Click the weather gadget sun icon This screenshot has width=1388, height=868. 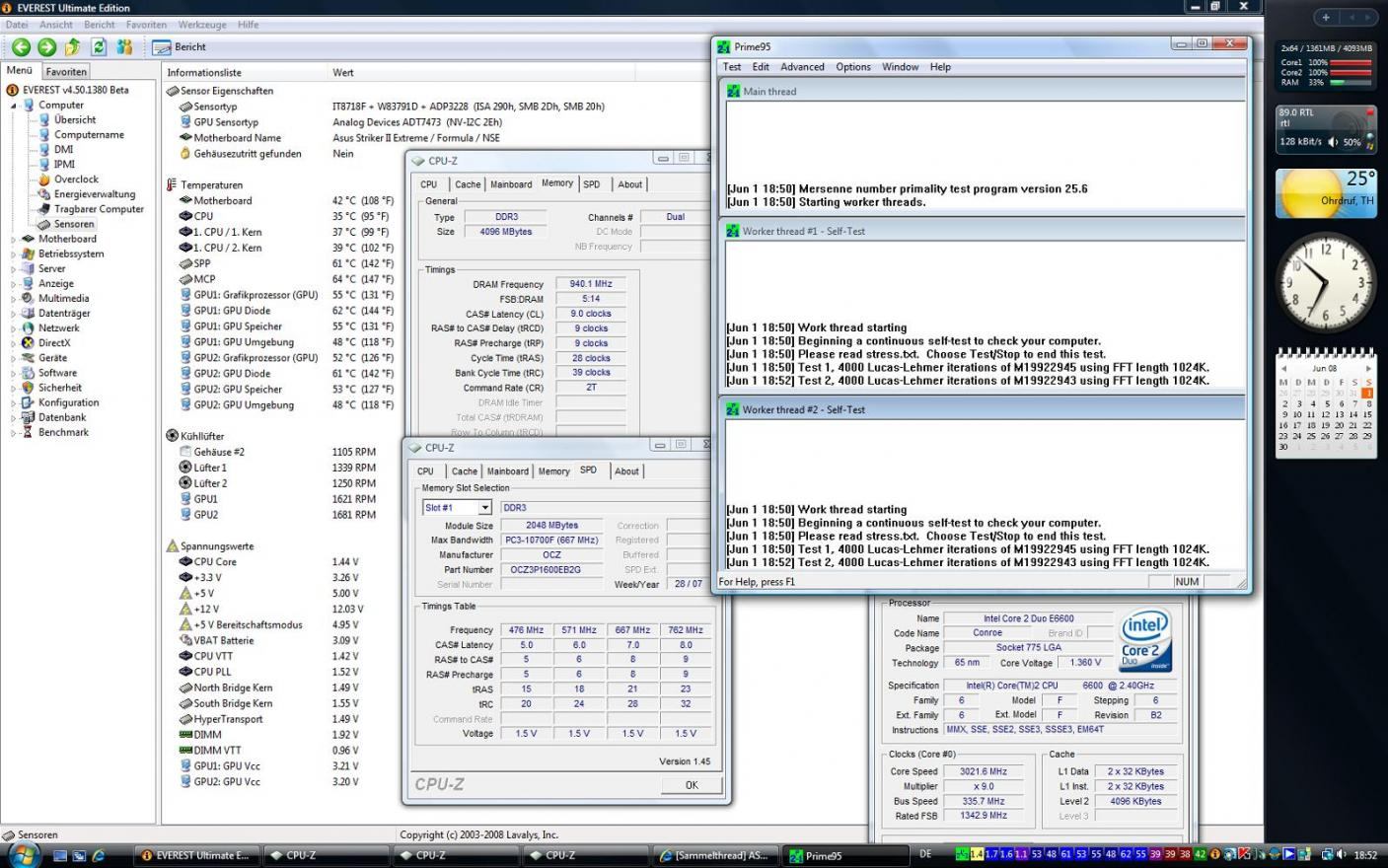[x=1306, y=194]
